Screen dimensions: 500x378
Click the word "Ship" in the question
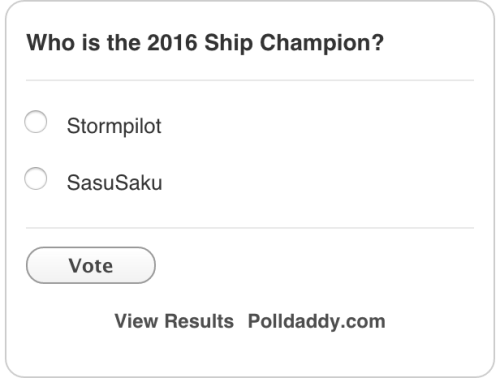click(x=228, y=44)
